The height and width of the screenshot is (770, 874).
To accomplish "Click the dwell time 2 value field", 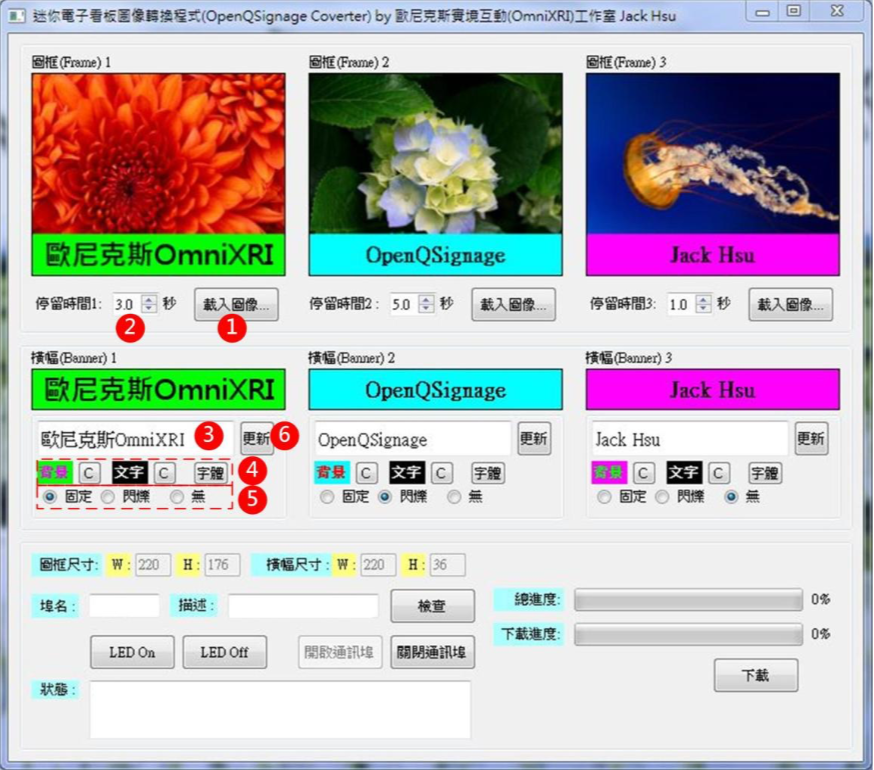I will pyautogui.click(x=405, y=304).
